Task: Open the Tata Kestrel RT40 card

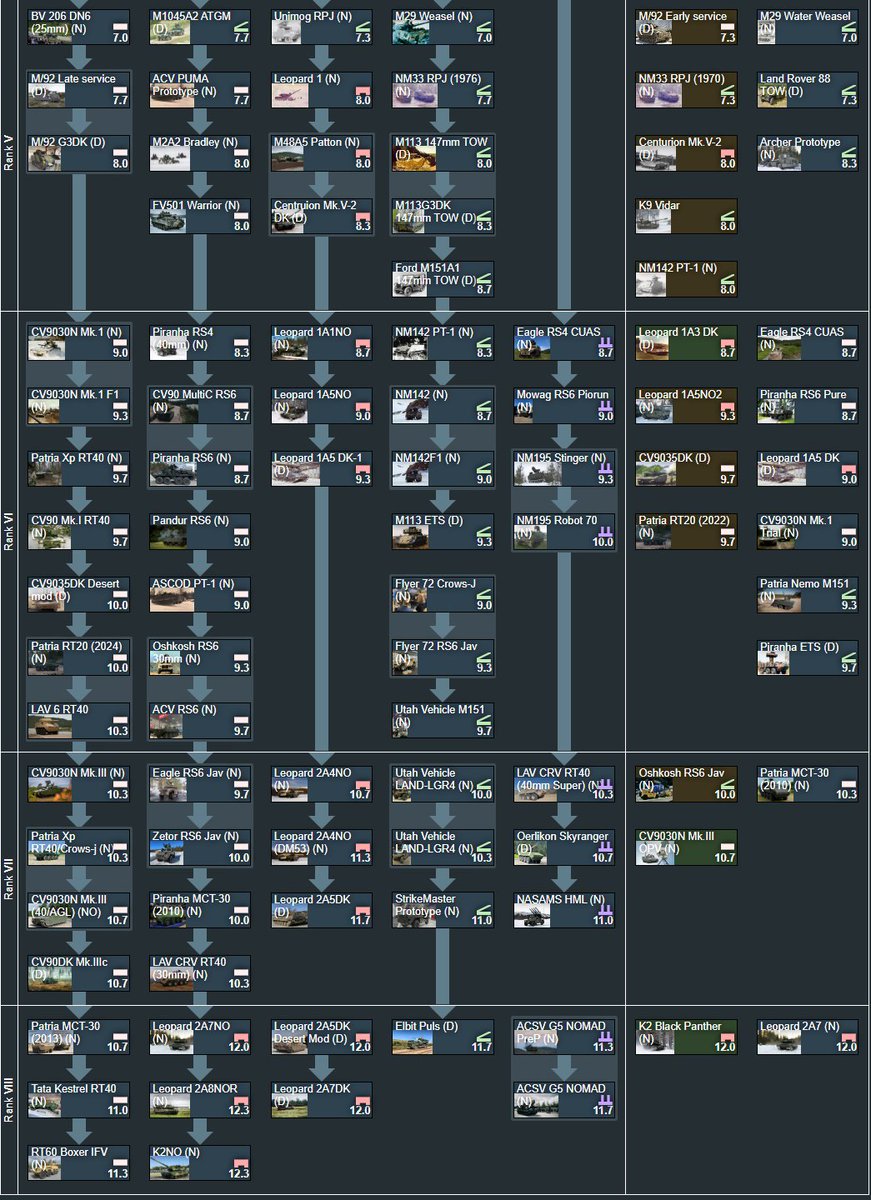Action: [79, 1099]
